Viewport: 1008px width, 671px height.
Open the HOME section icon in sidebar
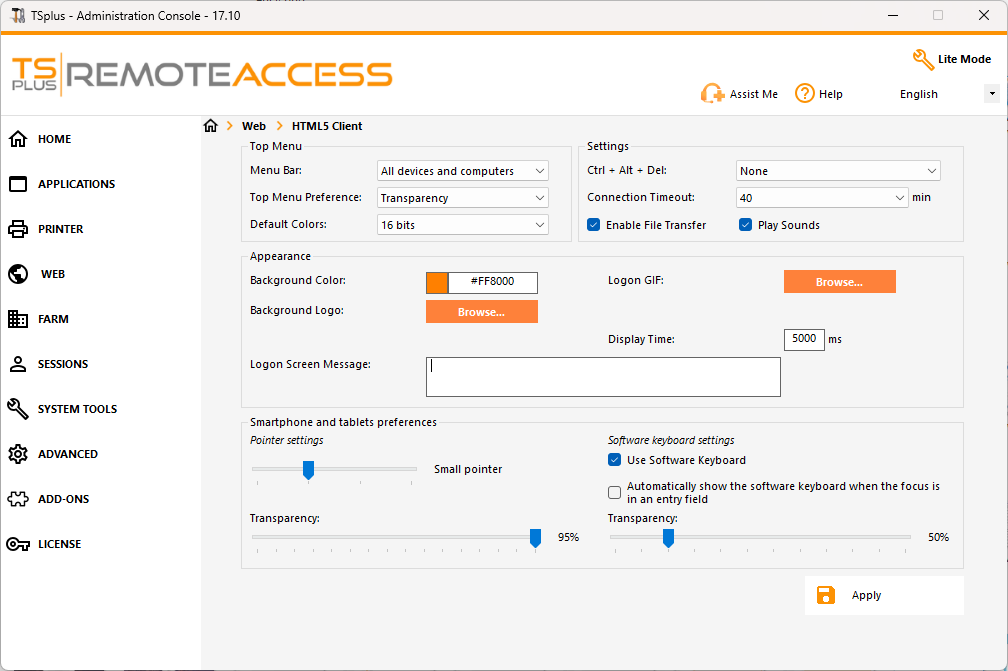click(17, 139)
